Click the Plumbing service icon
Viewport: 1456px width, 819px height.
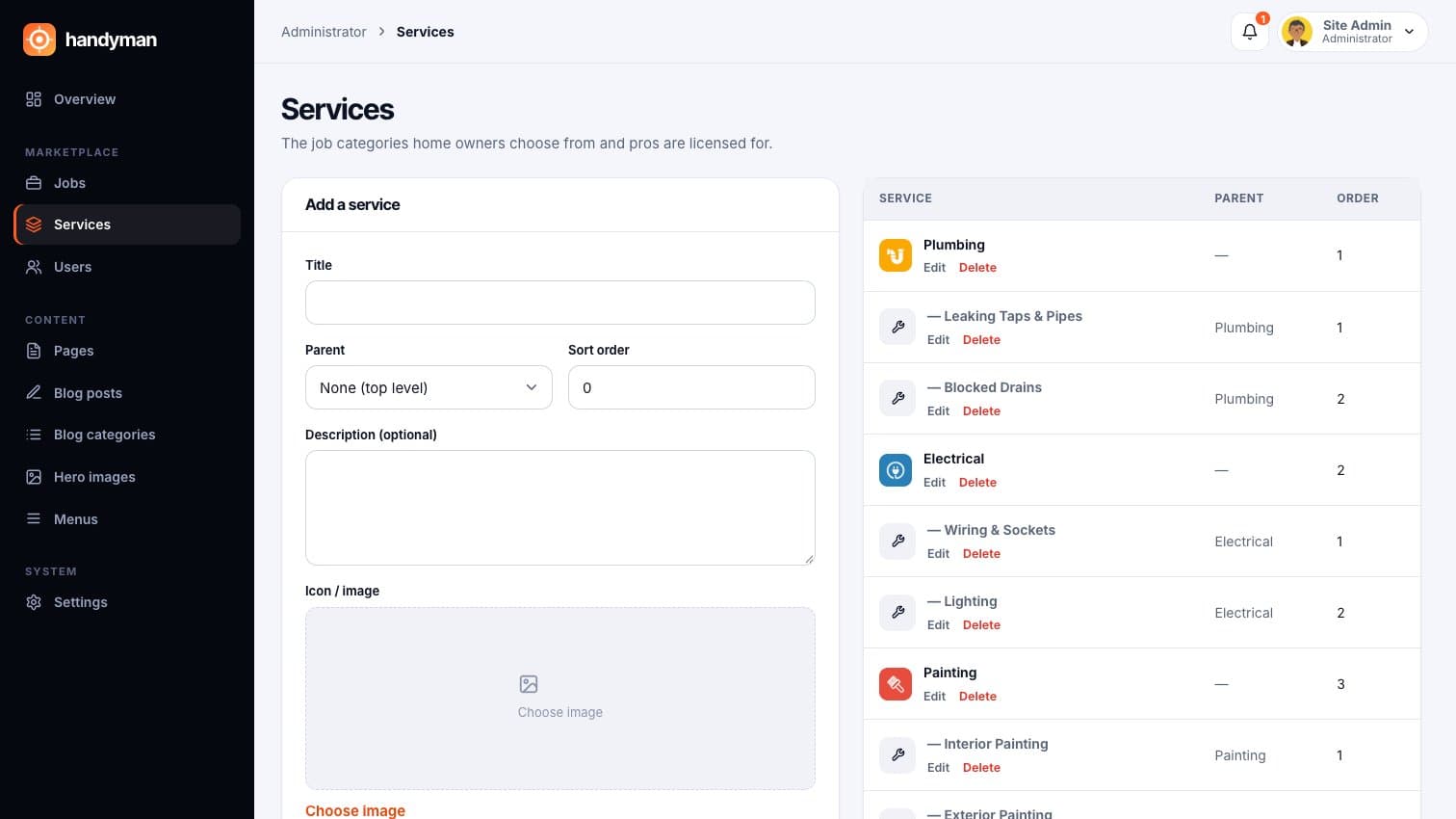click(x=896, y=255)
